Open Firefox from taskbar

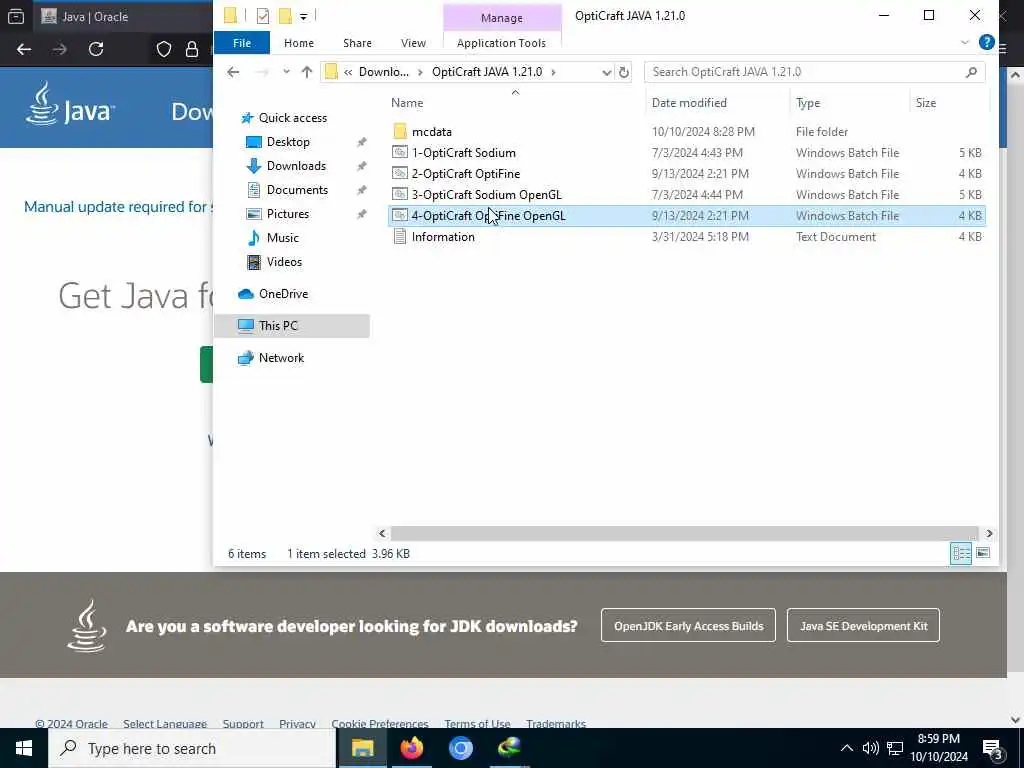411,748
